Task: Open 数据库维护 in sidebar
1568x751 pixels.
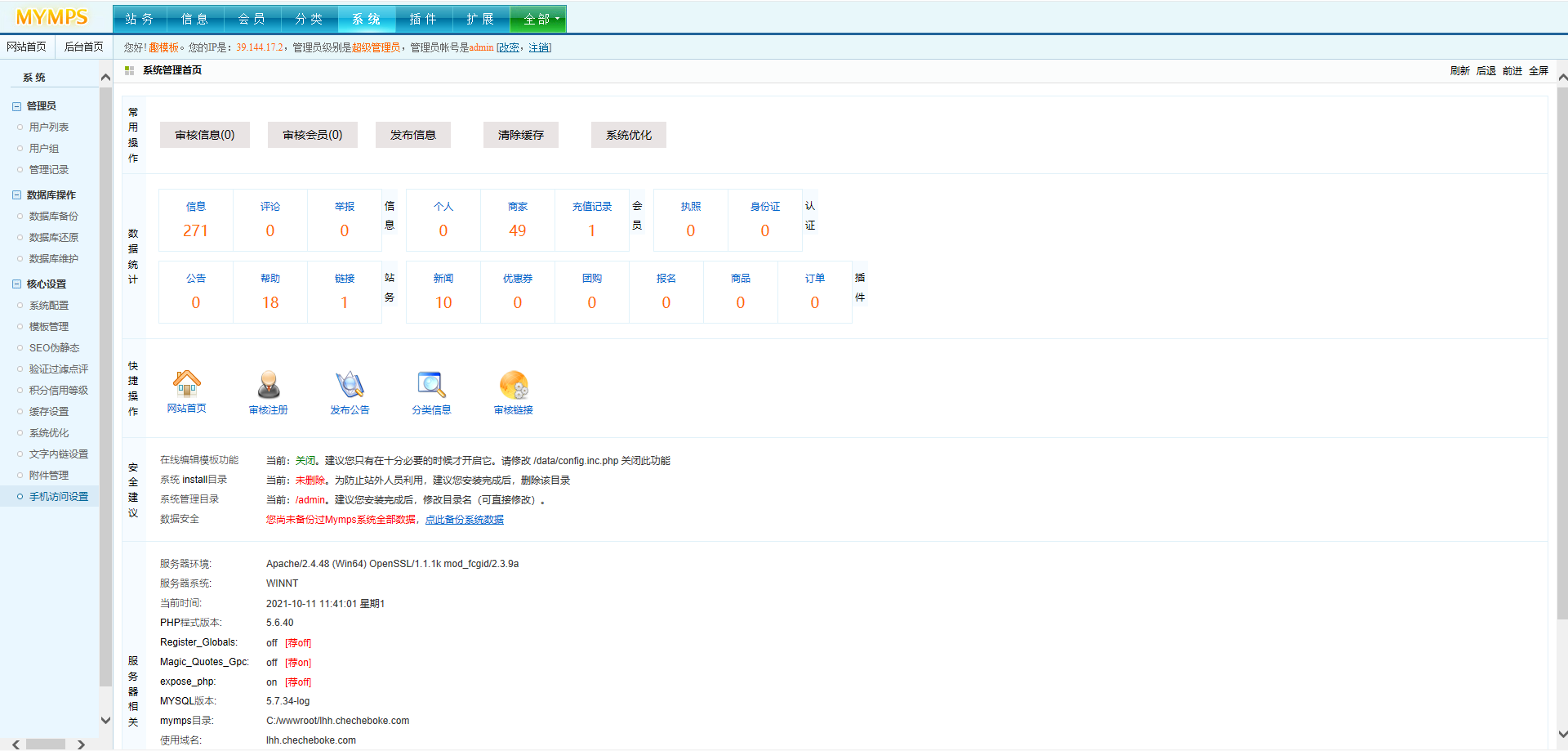Action: tap(54, 259)
